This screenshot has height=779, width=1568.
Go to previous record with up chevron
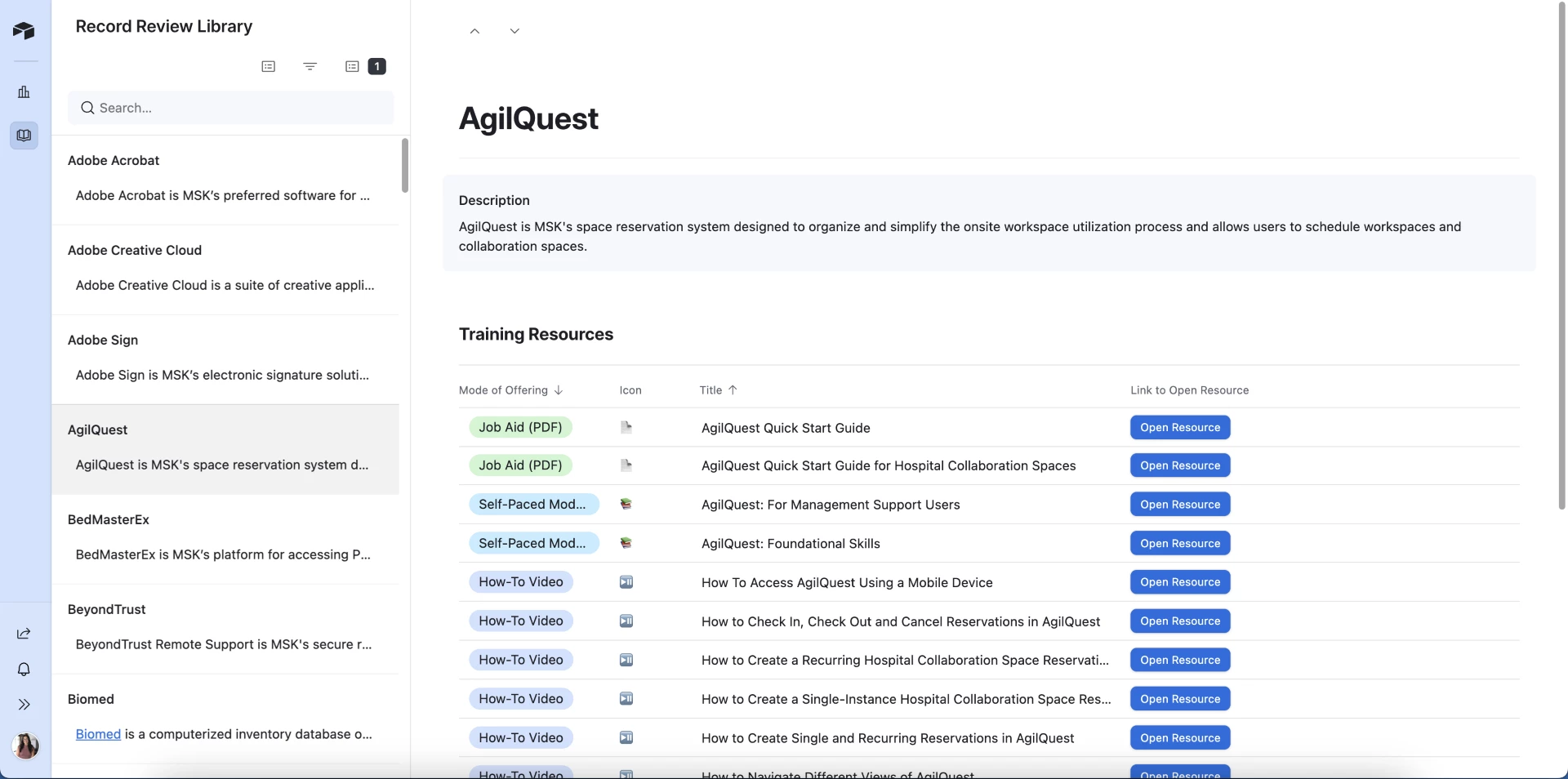(x=474, y=31)
